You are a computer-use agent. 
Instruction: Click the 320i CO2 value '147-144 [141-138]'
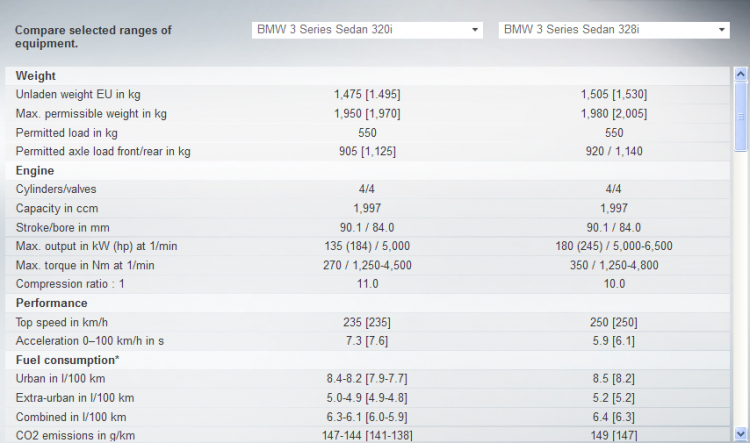coord(367,436)
